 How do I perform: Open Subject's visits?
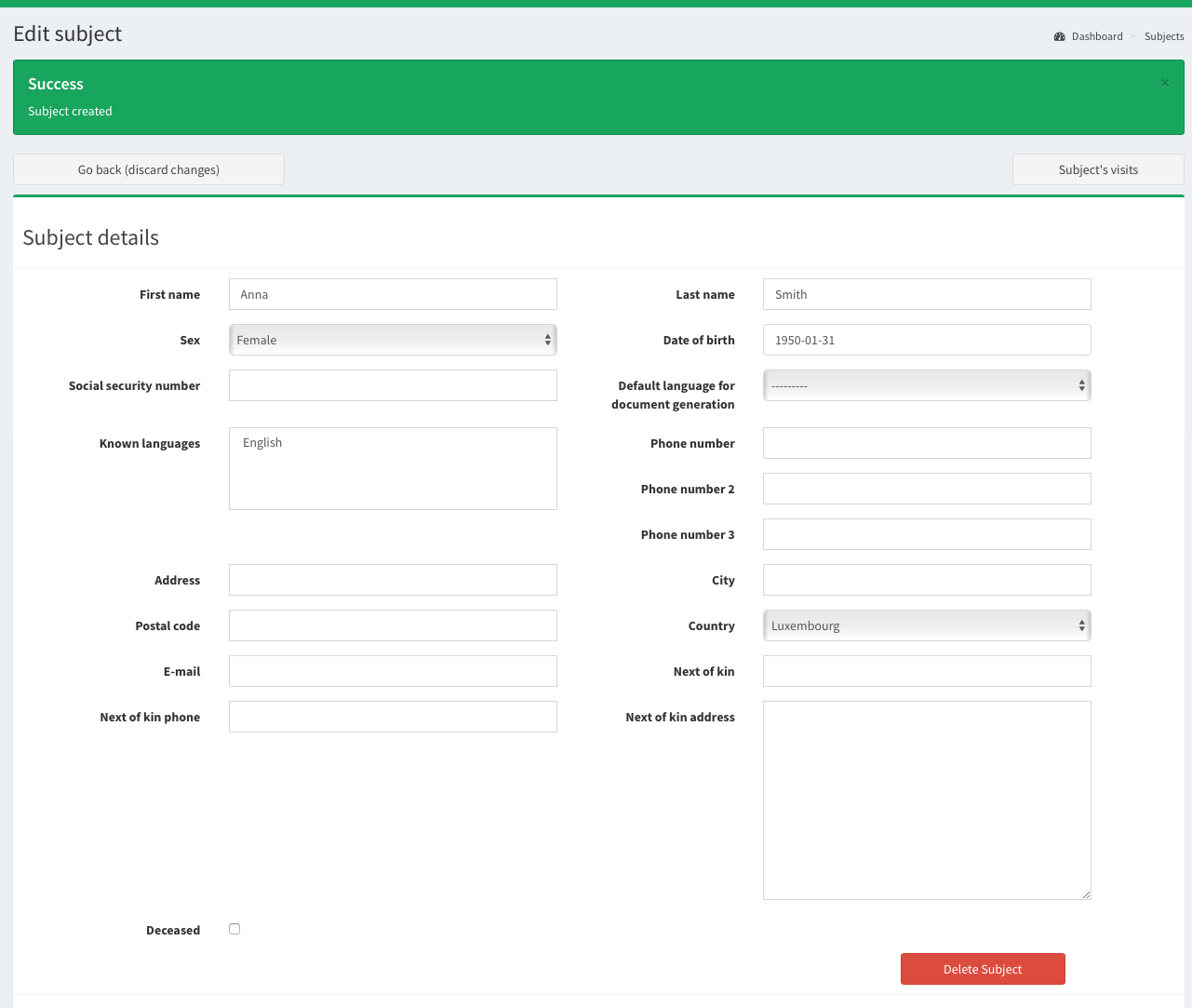pyautogui.click(x=1098, y=169)
